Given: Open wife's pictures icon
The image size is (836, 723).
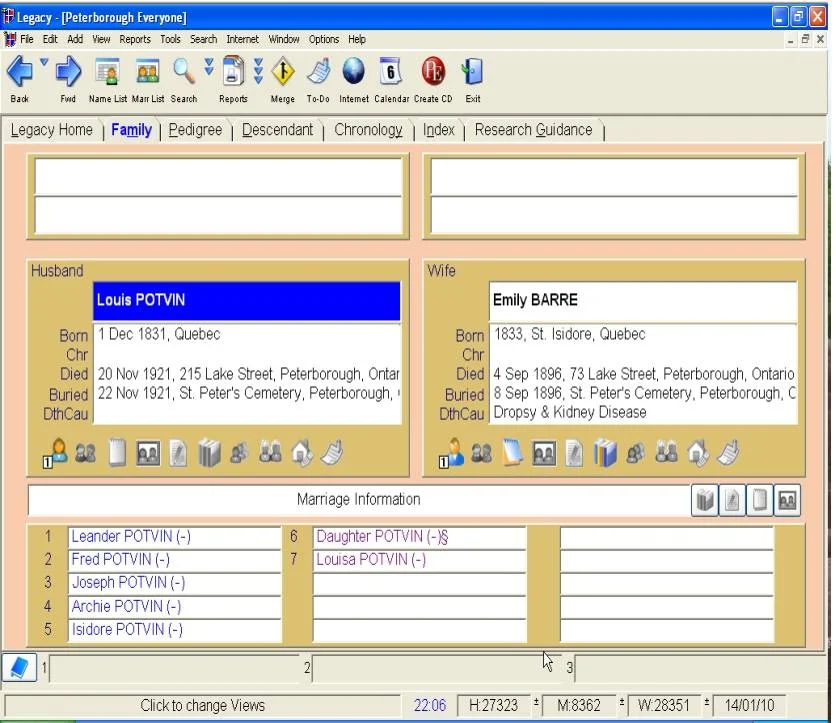Looking at the screenshot, I should (544, 454).
